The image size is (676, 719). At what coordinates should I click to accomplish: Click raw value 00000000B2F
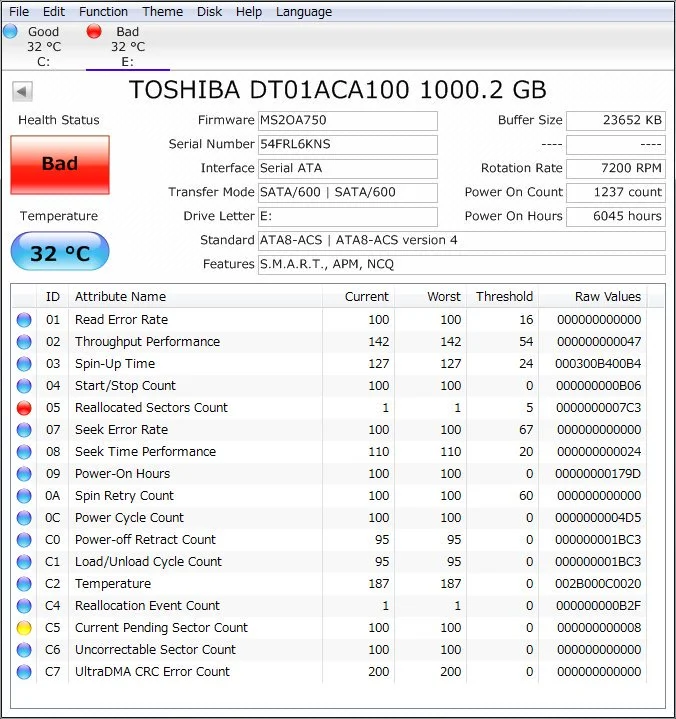click(x=598, y=606)
